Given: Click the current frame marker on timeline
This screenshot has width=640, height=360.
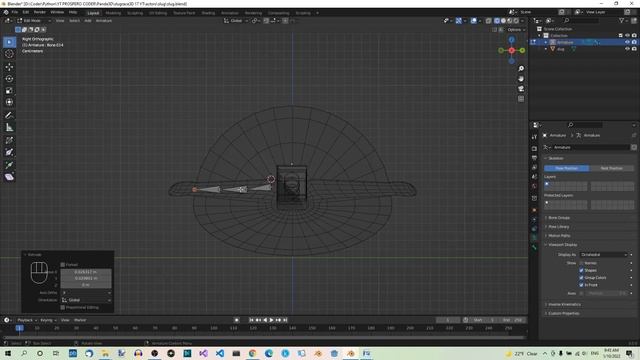Looking at the screenshot, I should (19, 328).
